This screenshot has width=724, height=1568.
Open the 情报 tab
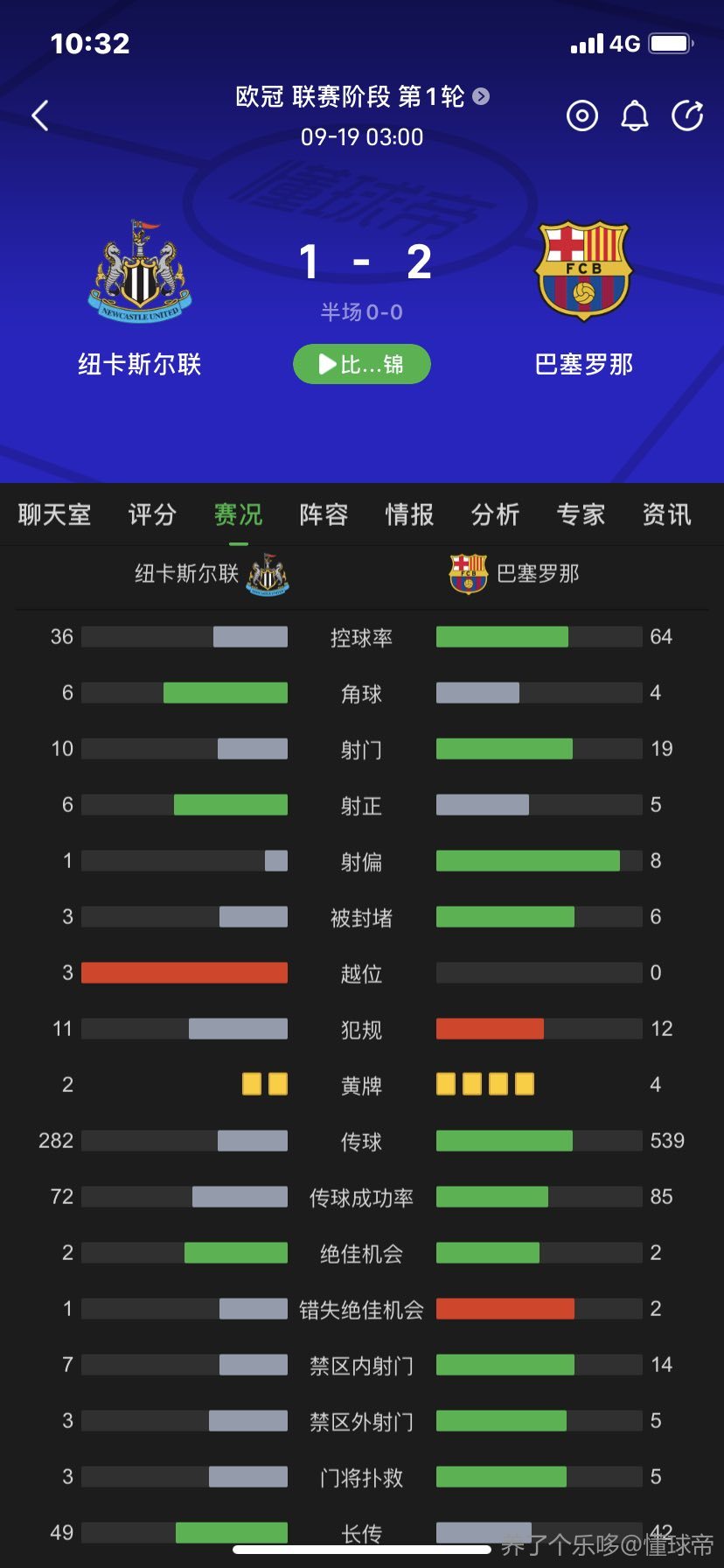(409, 514)
